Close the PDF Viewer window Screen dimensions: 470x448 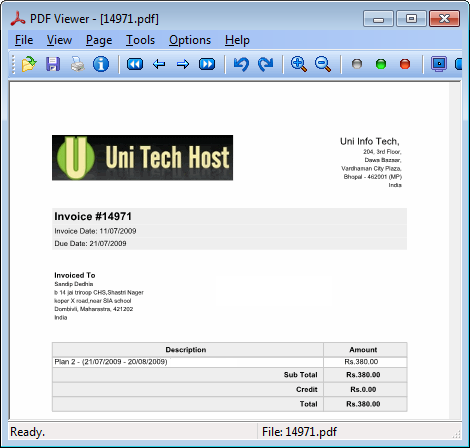445,19
